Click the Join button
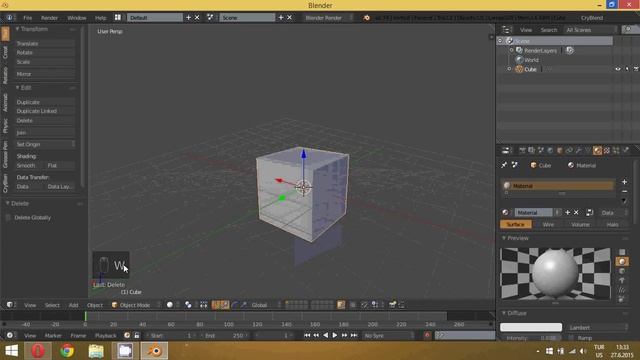The image size is (640, 360). [x=45, y=133]
